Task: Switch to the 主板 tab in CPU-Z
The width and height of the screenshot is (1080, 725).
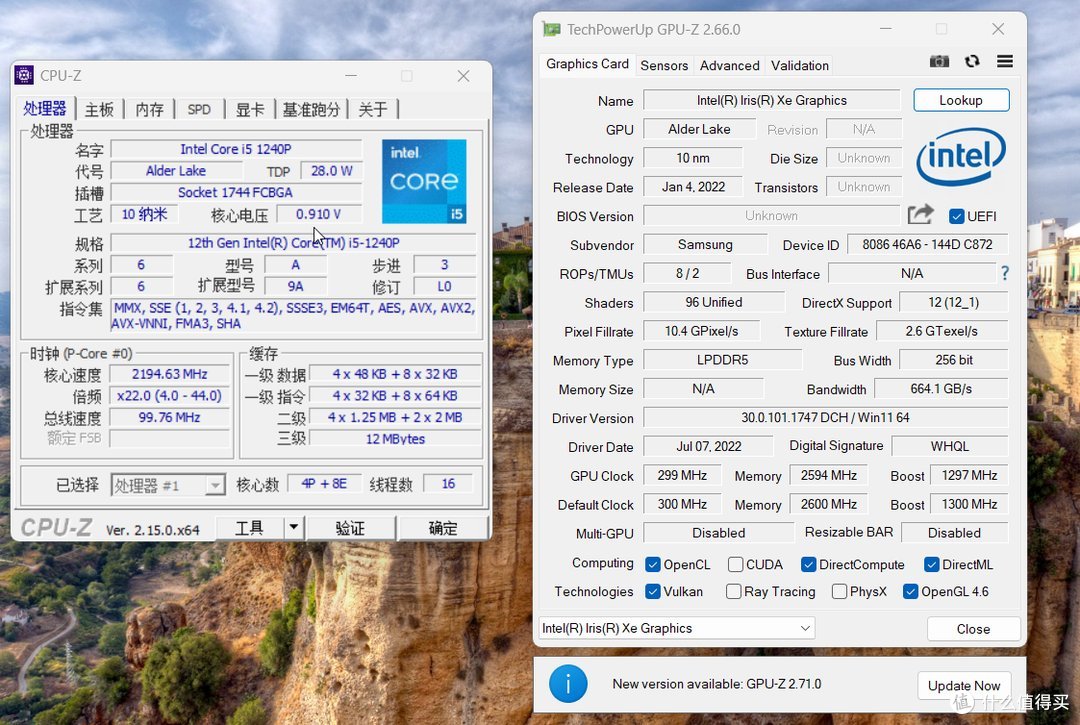Action: [x=99, y=109]
